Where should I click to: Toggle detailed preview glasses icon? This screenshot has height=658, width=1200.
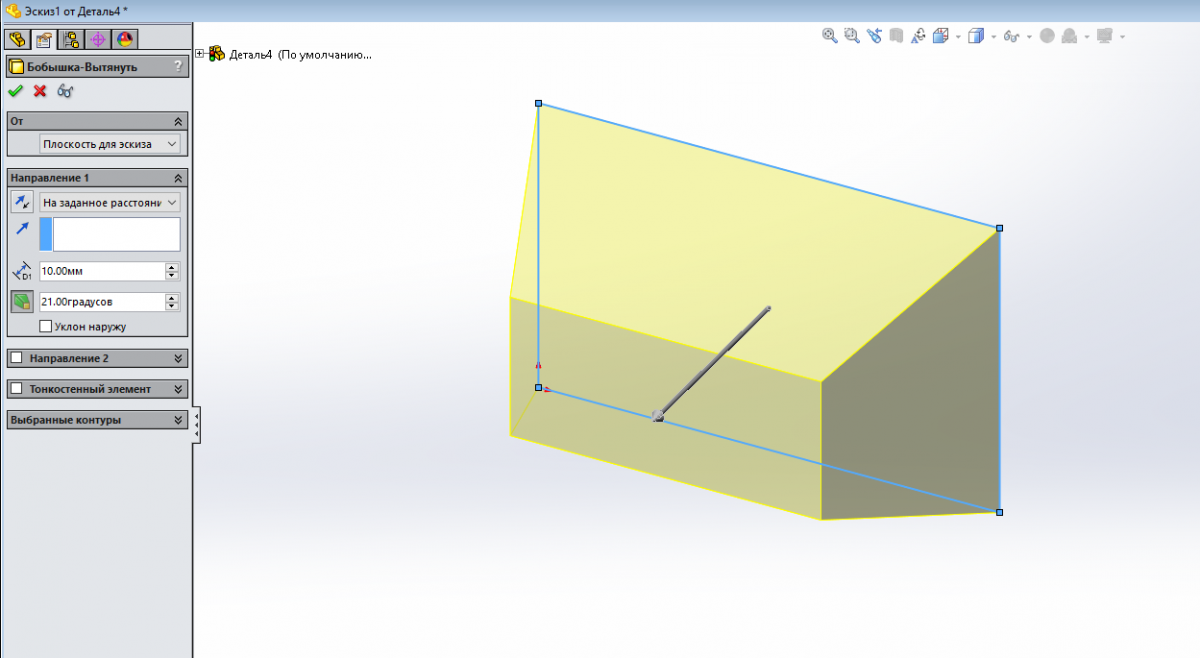pyautogui.click(x=65, y=91)
